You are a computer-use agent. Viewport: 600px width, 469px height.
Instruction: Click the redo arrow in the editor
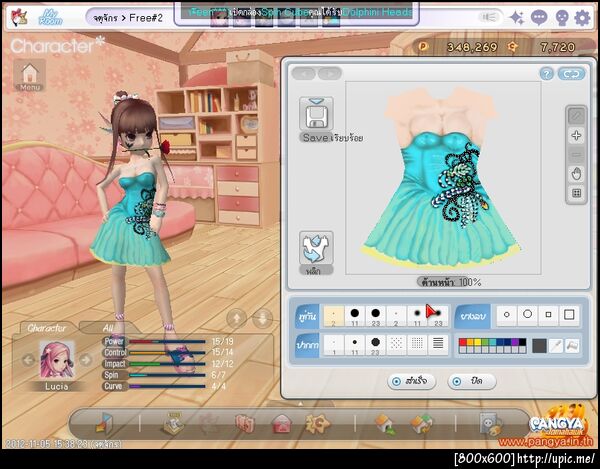click(330, 73)
